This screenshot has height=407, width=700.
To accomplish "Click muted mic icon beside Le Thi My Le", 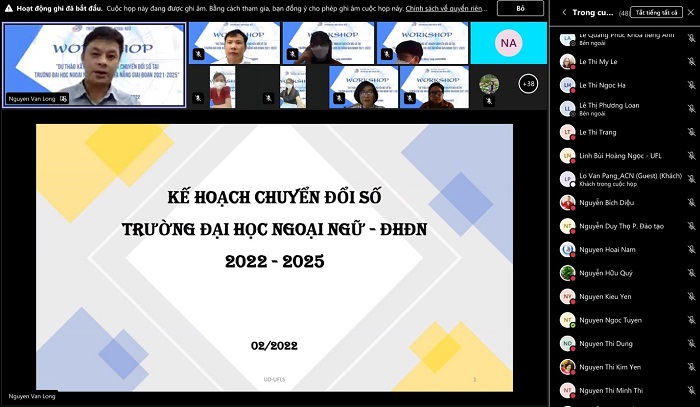I will point(691,62).
